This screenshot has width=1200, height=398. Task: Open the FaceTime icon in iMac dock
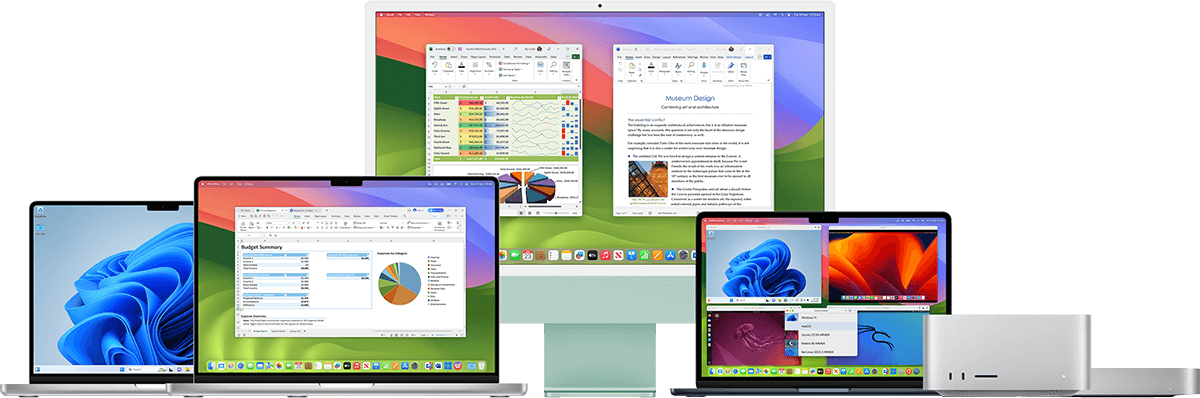[515, 254]
